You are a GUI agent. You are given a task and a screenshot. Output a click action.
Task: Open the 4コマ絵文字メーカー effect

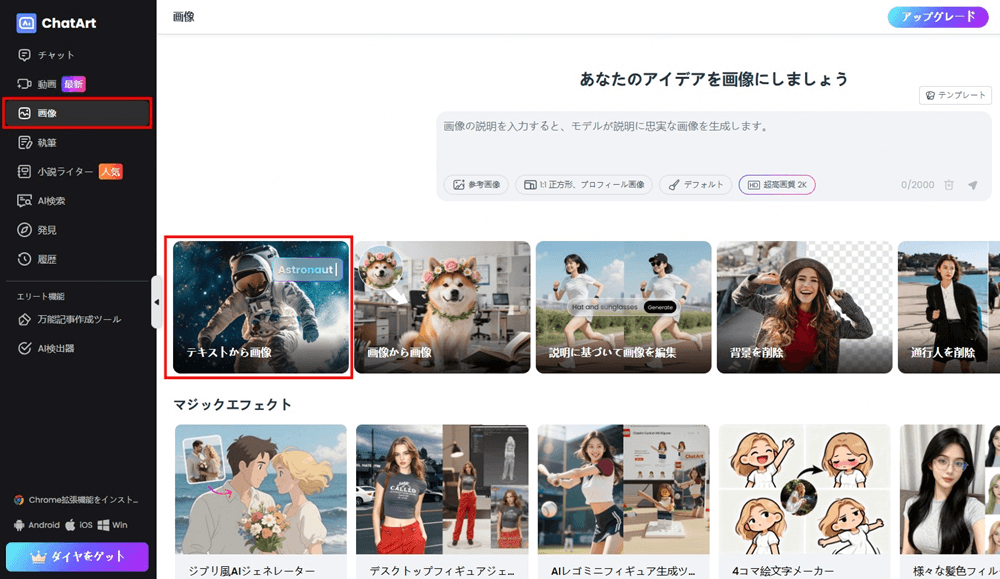click(804, 502)
